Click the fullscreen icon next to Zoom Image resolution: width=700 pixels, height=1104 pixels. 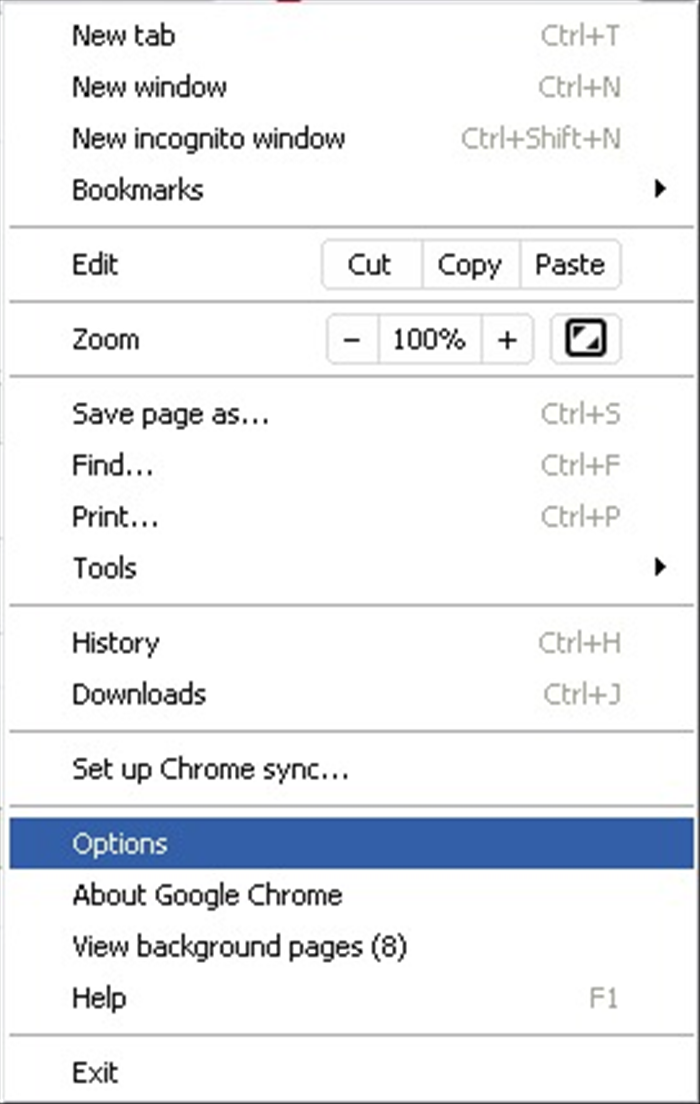[x=586, y=339]
